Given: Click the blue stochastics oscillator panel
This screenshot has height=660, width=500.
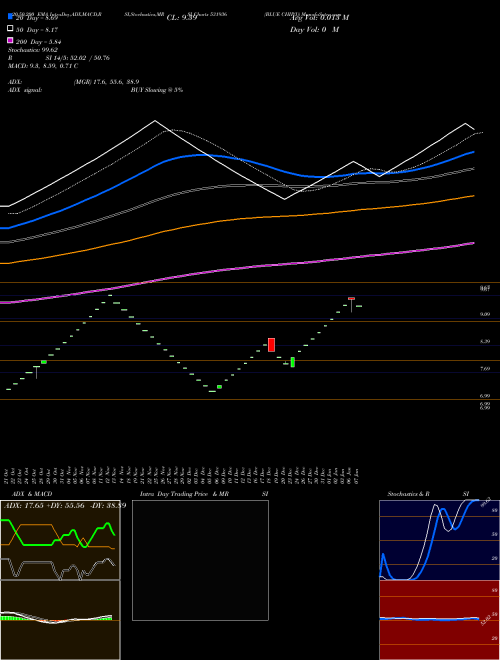Looking at the screenshot, I should coord(439,540).
